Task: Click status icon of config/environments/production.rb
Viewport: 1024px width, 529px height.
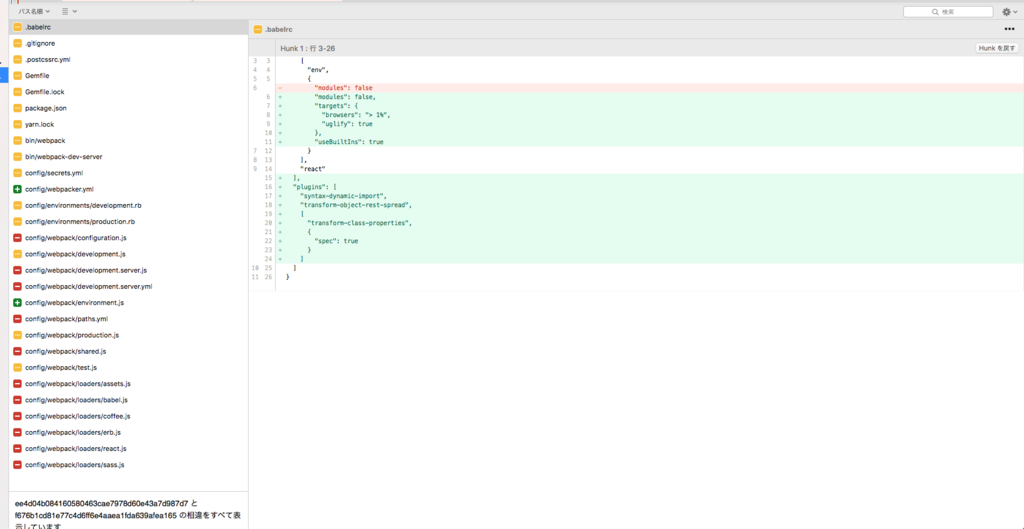Action: [x=18, y=221]
